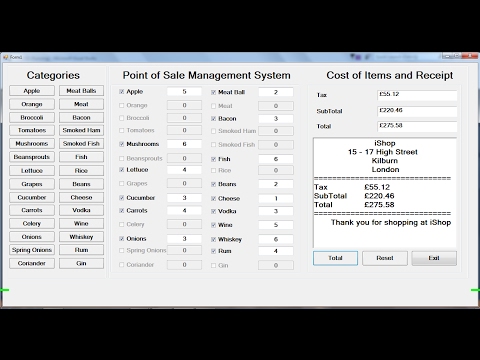Select the Smoked Ham category button
The image size is (480, 360).
coord(81,130)
